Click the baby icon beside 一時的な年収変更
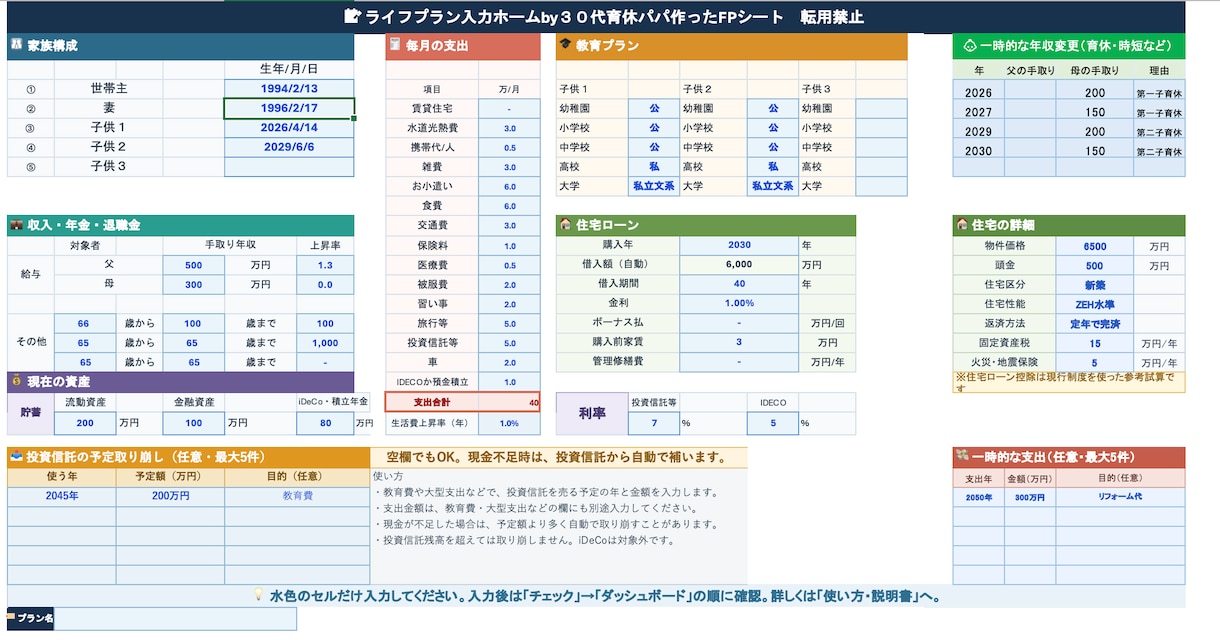The image size is (1220, 640). [969, 46]
